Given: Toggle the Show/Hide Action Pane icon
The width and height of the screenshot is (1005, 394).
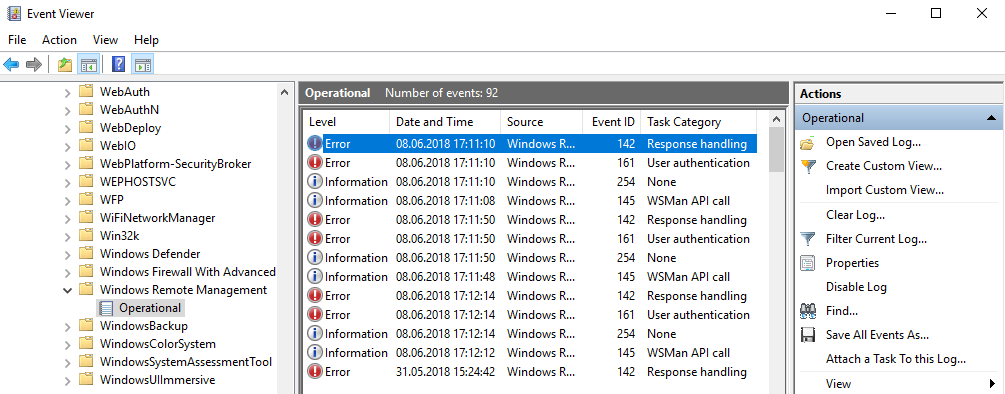Looking at the screenshot, I should pos(142,65).
